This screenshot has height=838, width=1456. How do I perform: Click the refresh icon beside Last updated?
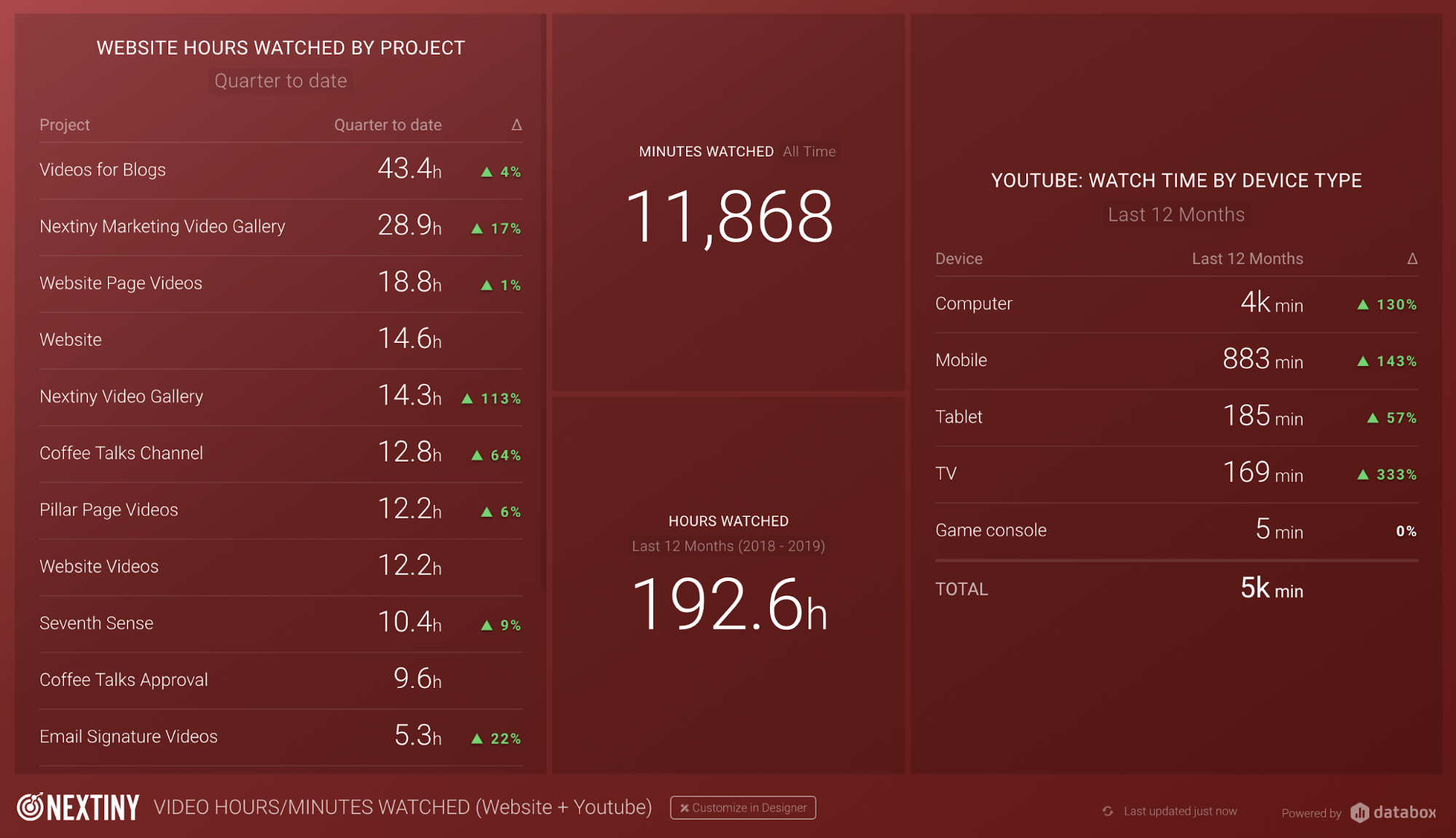pos(1107,811)
